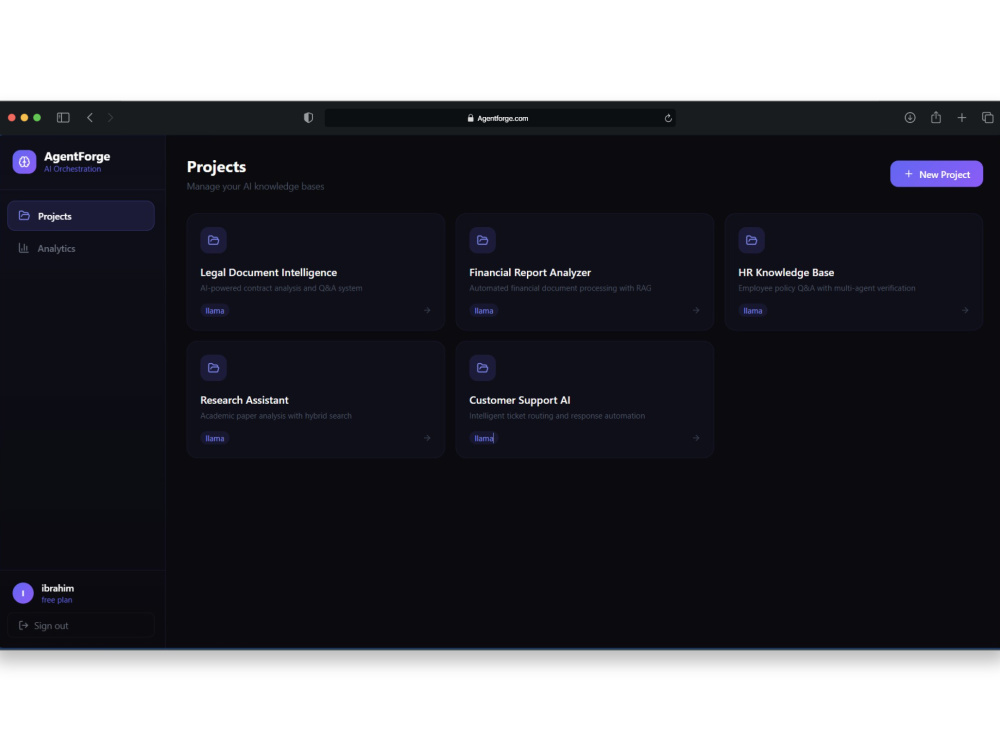Reload the page with the refresh icon
Image resolution: width=1000 pixels, height=750 pixels.
[x=668, y=118]
